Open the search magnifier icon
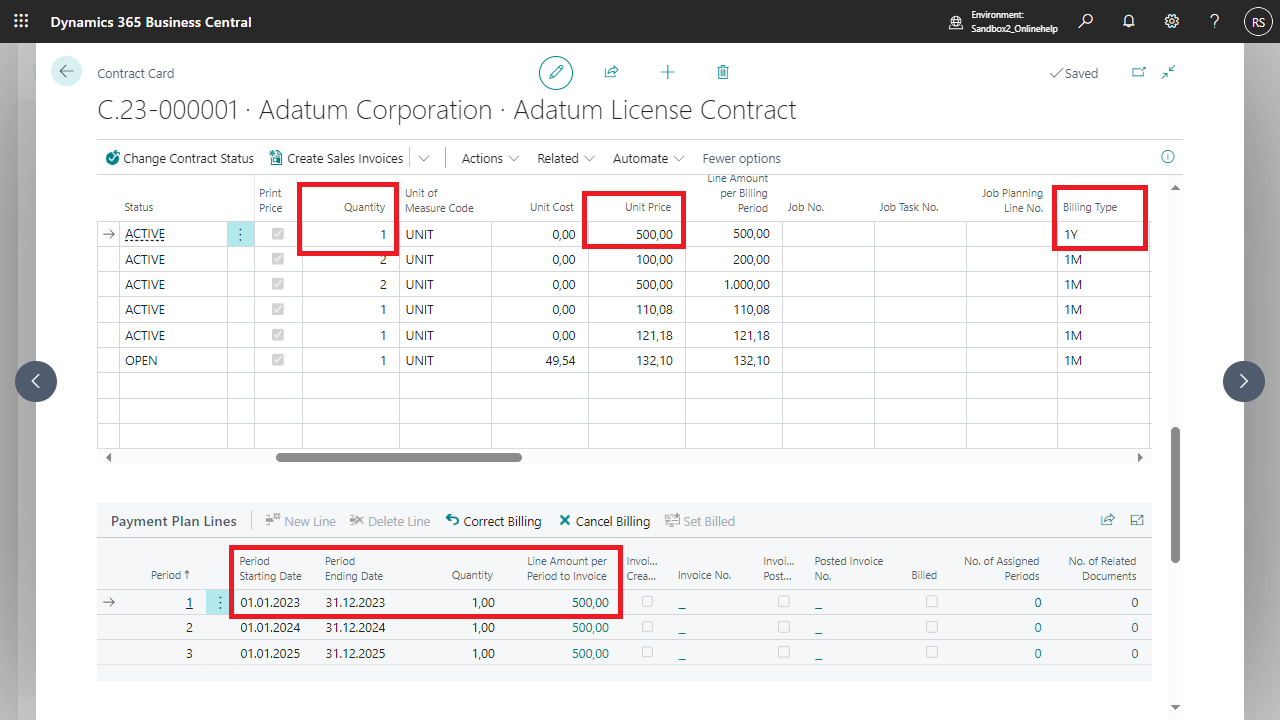The image size is (1280, 720). tap(1086, 21)
